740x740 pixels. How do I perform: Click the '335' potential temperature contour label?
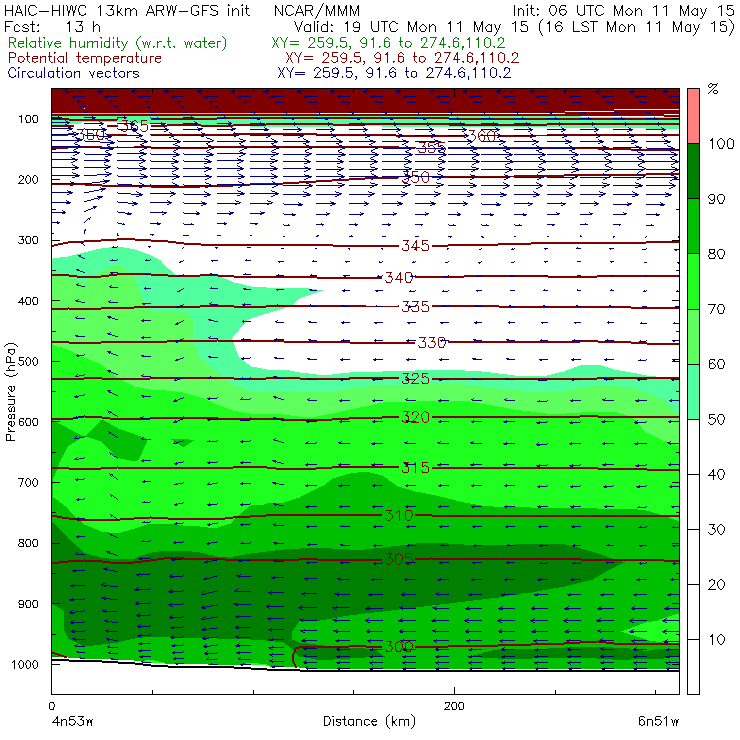pos(416,307)
